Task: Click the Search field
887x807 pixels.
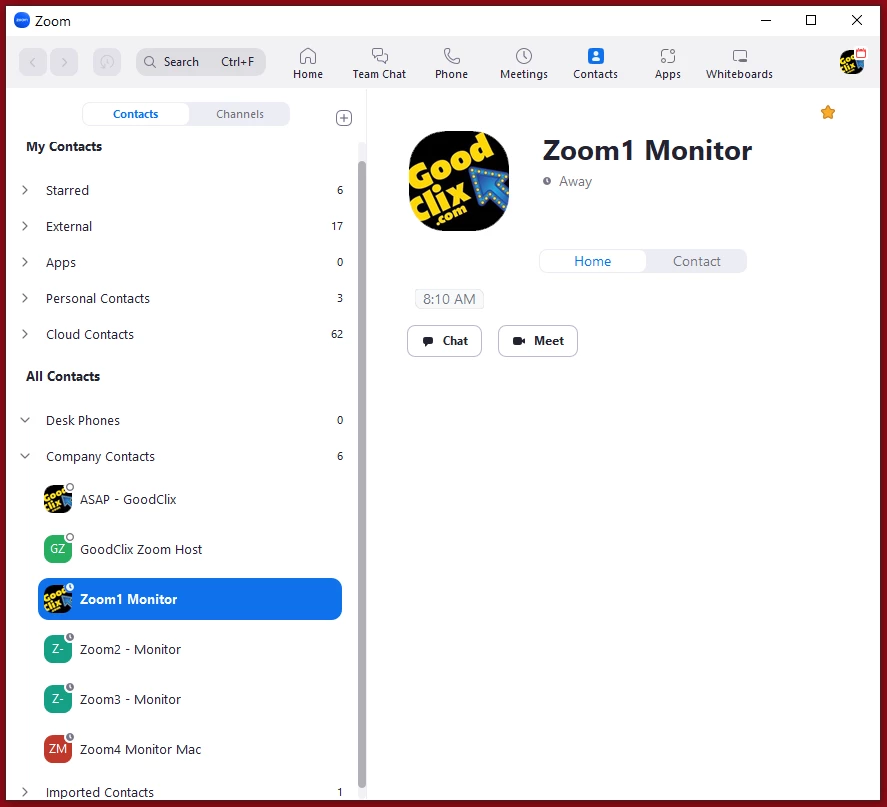Action: [x=201, y=62]
